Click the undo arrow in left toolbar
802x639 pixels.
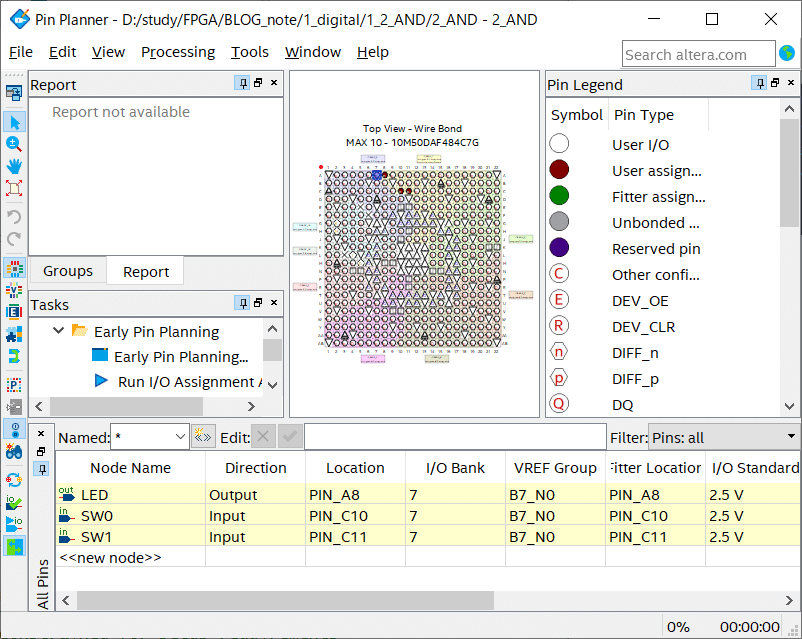(x=14, y=216)
